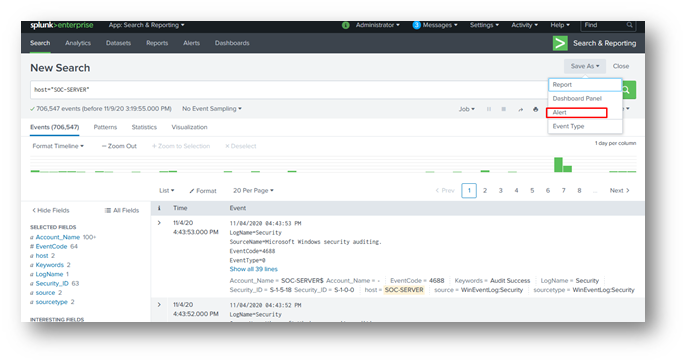687x364 pixels.
Task: Open the List view dropdown
Action: tap(166, 191)
